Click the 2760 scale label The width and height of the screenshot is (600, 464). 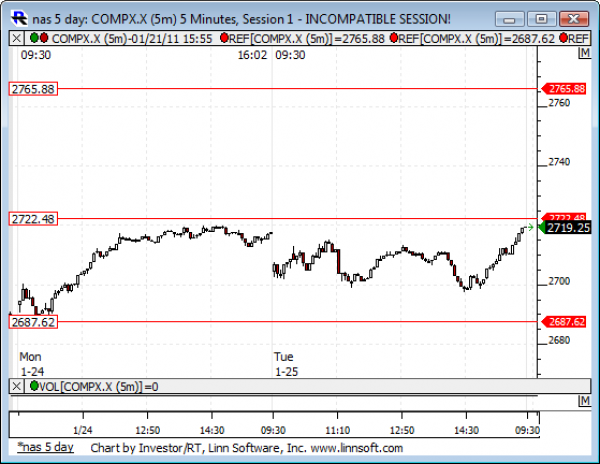click(x=559, y=103)
